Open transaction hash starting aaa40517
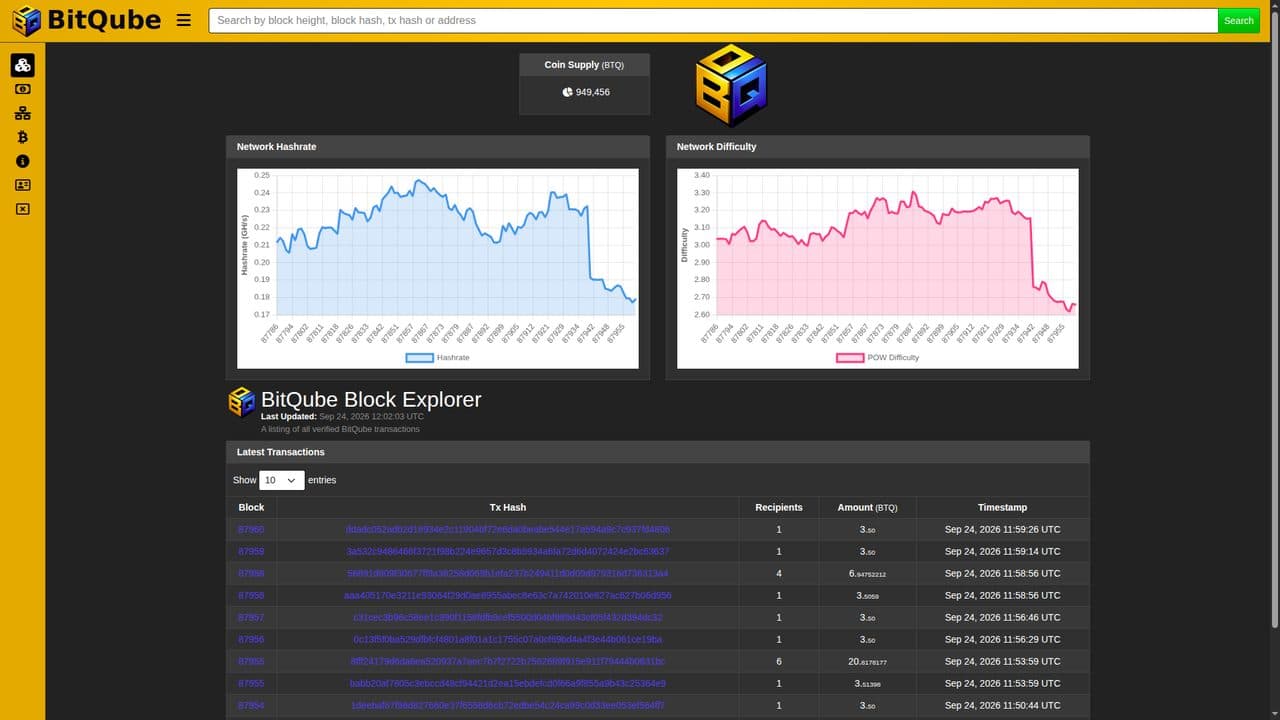This screenshot has height=720, width=1280. tap(507, 595)
